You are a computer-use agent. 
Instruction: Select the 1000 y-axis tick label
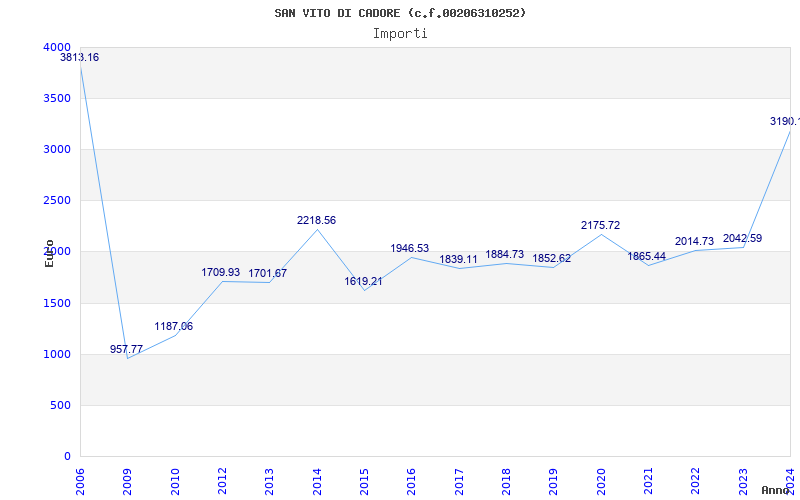[x=57, y=354]
